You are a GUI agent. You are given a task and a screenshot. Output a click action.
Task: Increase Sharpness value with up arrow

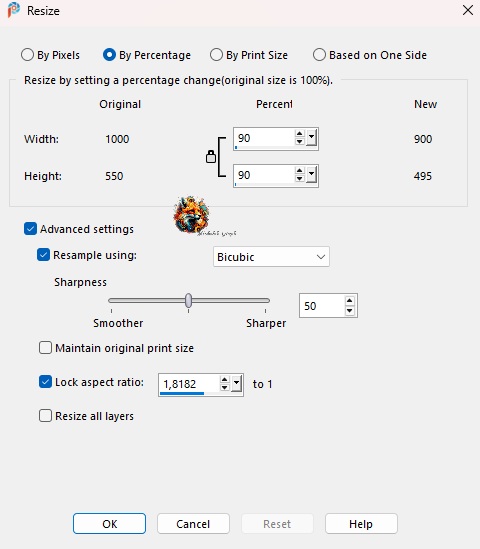point(349,301)
